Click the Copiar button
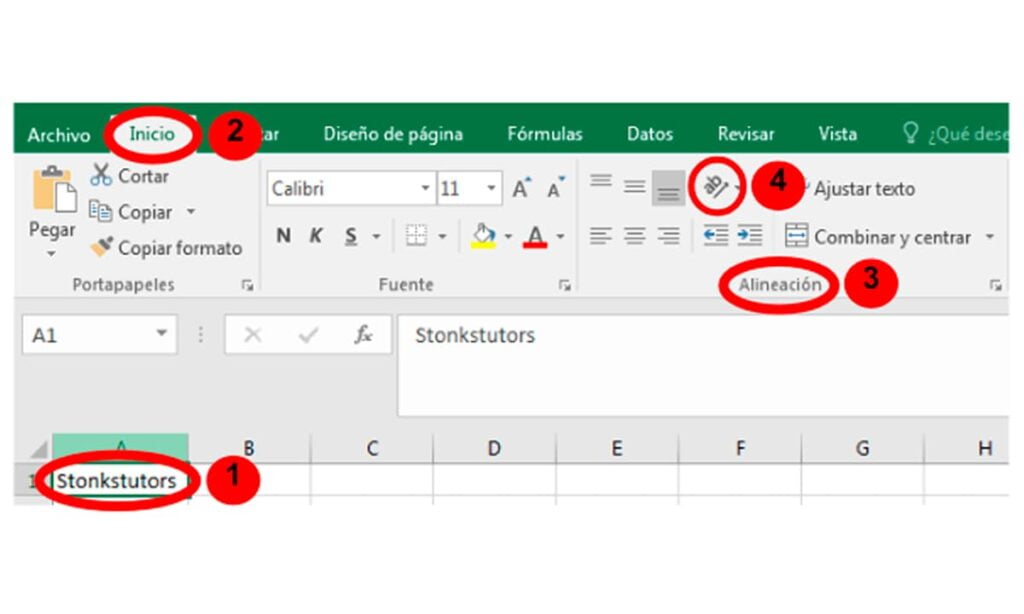Screen dimensions: 1024x614 (131, 212)
